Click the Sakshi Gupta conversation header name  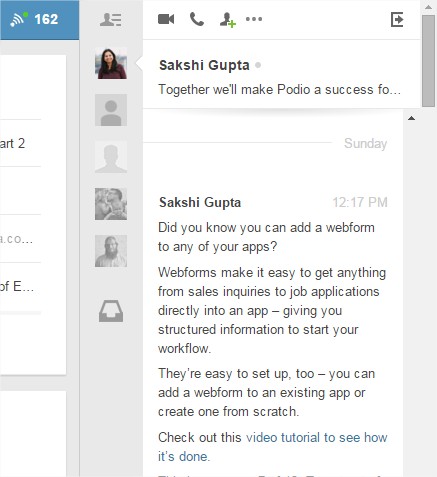204,65
